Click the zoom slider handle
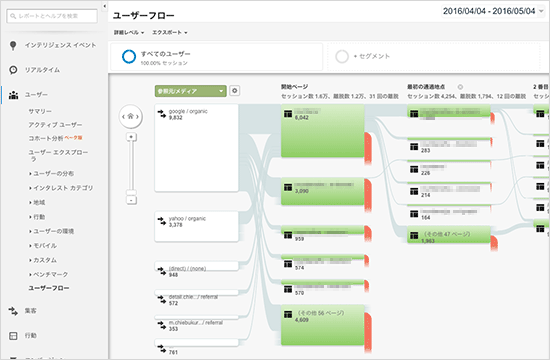The height and width of the screenshot is (360, 550). (131, 192)
